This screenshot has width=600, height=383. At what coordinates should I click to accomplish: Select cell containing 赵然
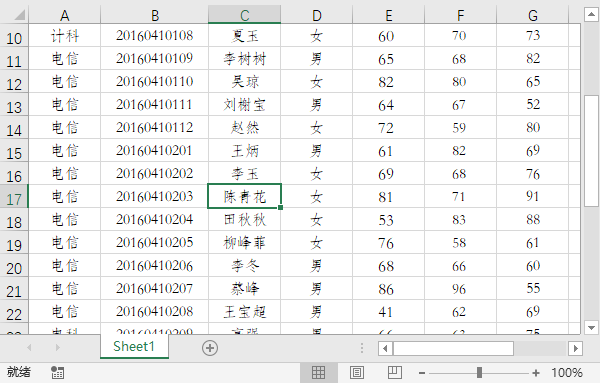point(245,127)
